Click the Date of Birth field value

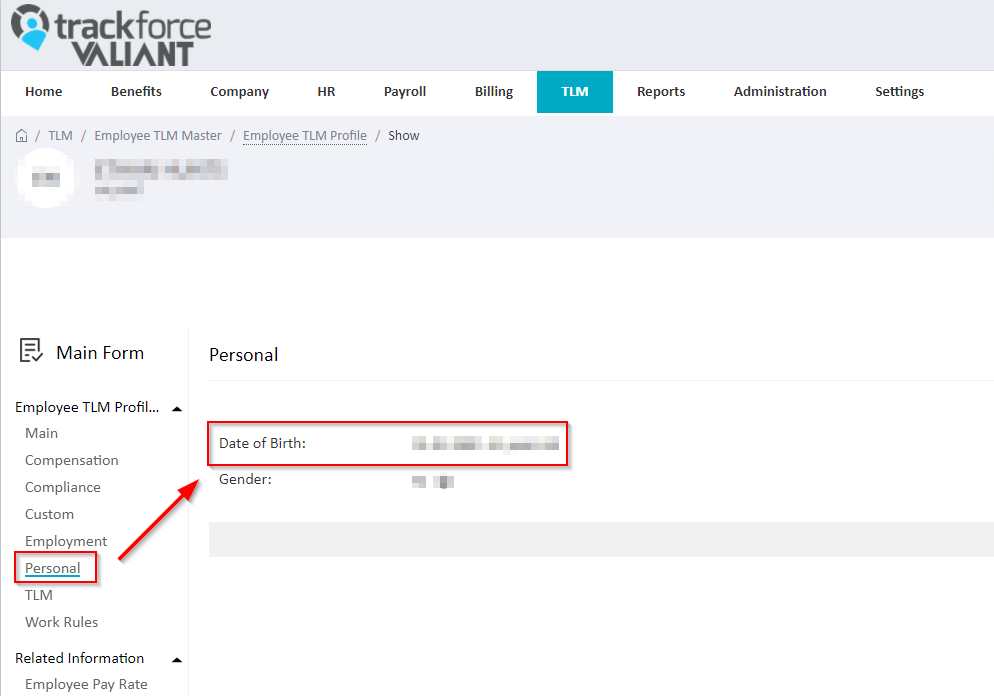coord(485,444)
